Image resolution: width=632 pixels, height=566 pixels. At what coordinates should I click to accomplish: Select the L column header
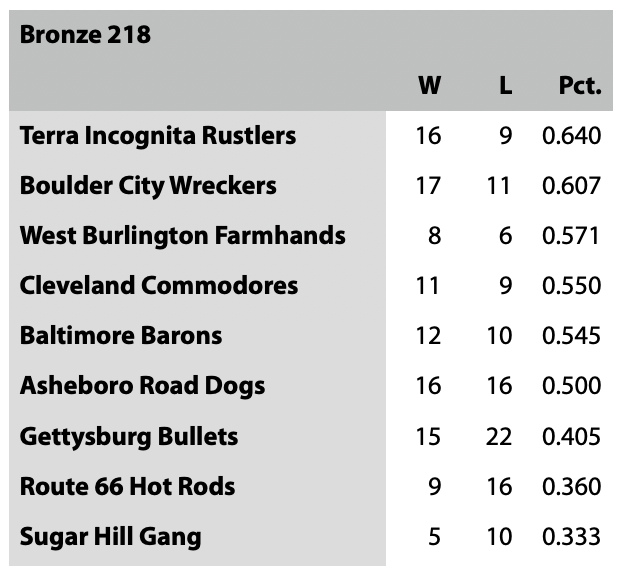point(505,86)
